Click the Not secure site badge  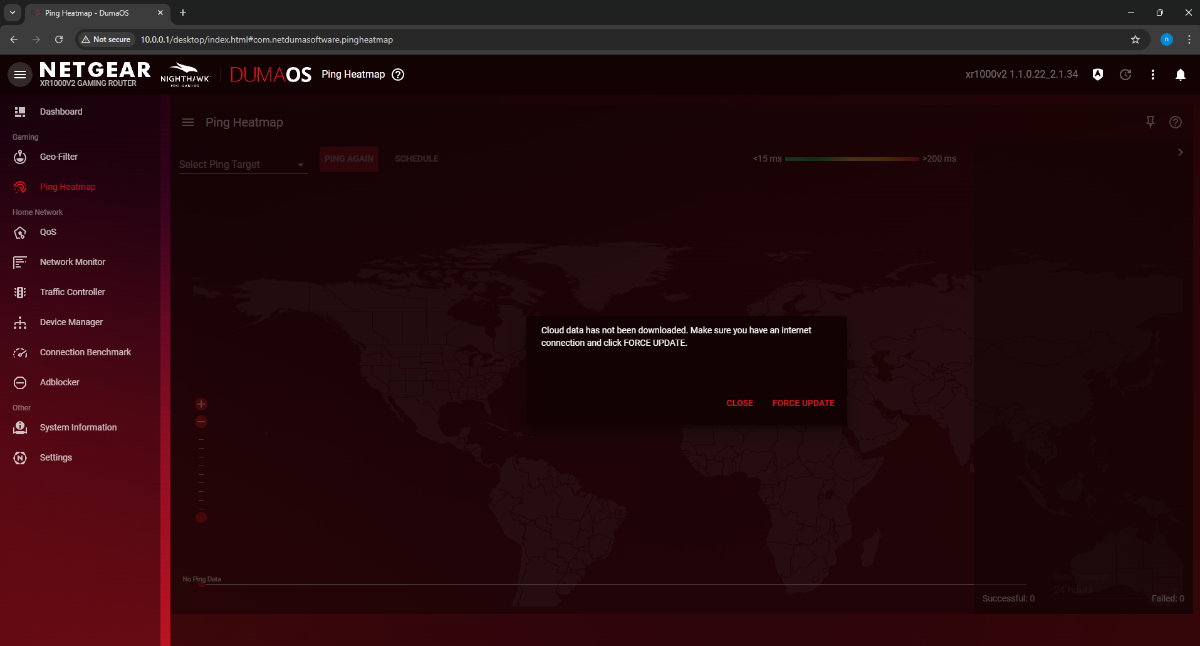(x=106, y=39)
